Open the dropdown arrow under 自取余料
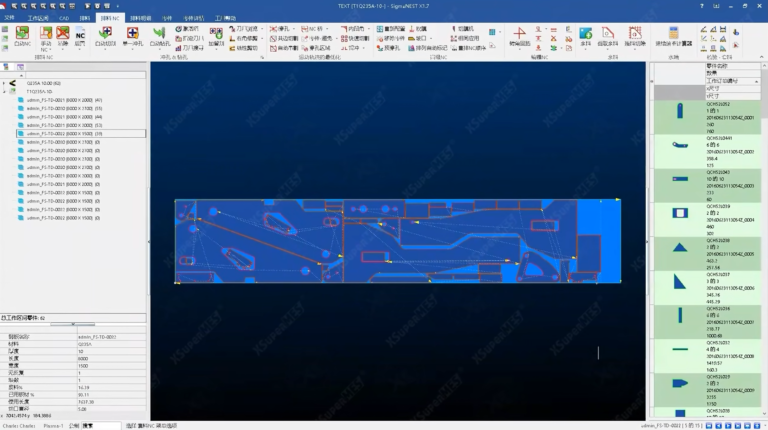Image resolution: width=768 pixels, height=430 pixels. pyautogui.click(x=607, y=49)
